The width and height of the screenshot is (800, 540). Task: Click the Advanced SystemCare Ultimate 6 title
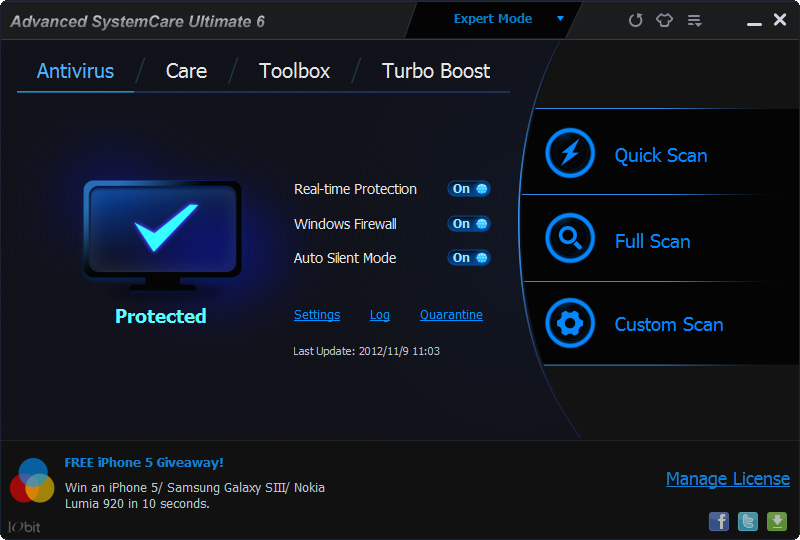[x=137, y=21]
